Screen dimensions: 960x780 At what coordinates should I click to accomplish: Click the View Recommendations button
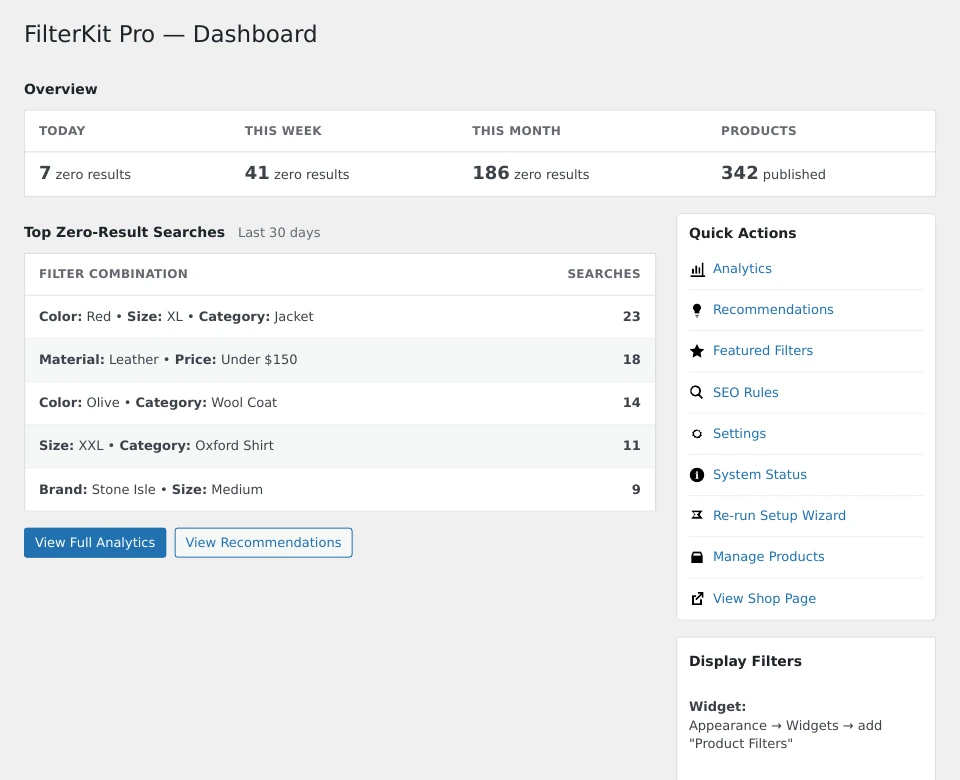(x=263, y=542)
